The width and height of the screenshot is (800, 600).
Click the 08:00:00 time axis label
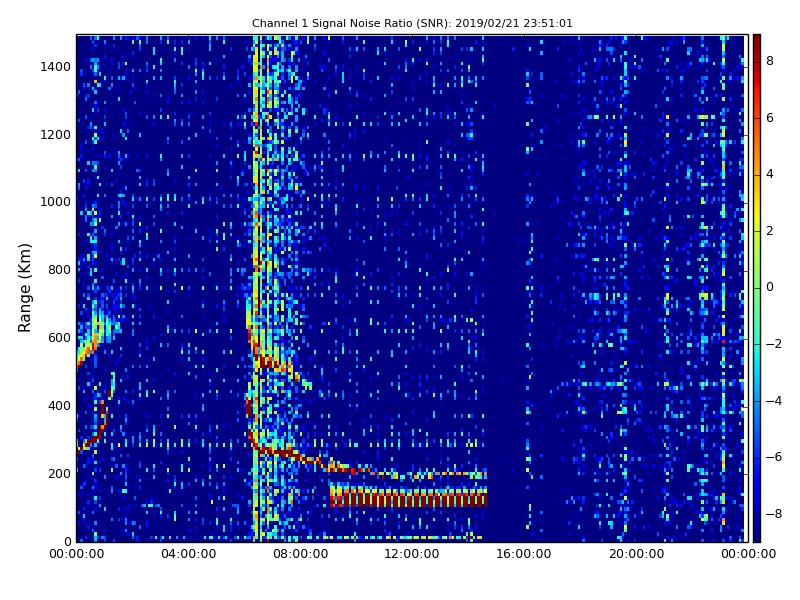tap(301, 554)
